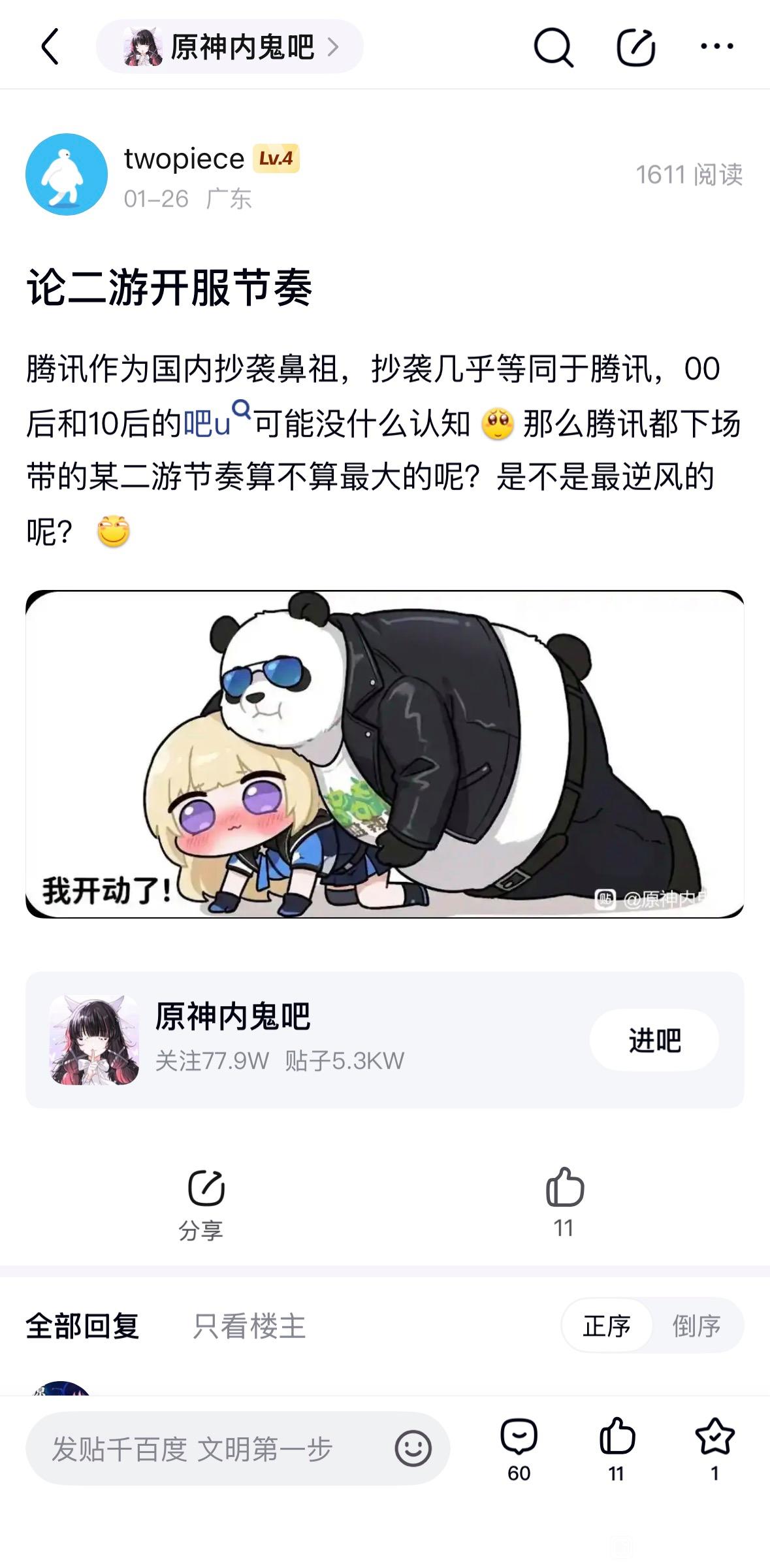Tap the 发贴千百度 reply input field
This screenshot has width=770, height=1568.
pyautogui.click(x=238, y=1448)
